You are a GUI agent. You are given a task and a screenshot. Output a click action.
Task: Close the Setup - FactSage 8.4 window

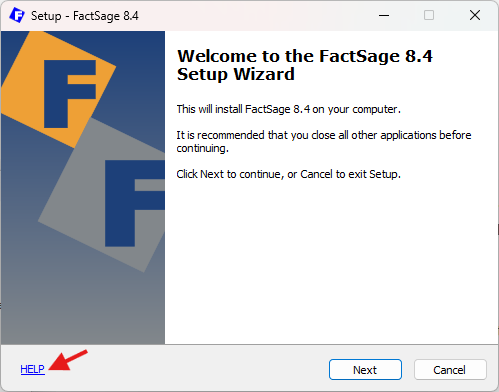coord(475,15)
